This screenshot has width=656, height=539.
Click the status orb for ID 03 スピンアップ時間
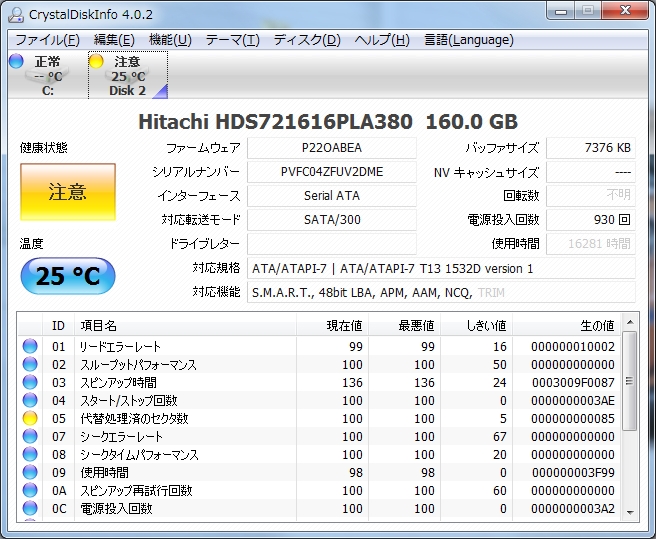pos(30,382)
